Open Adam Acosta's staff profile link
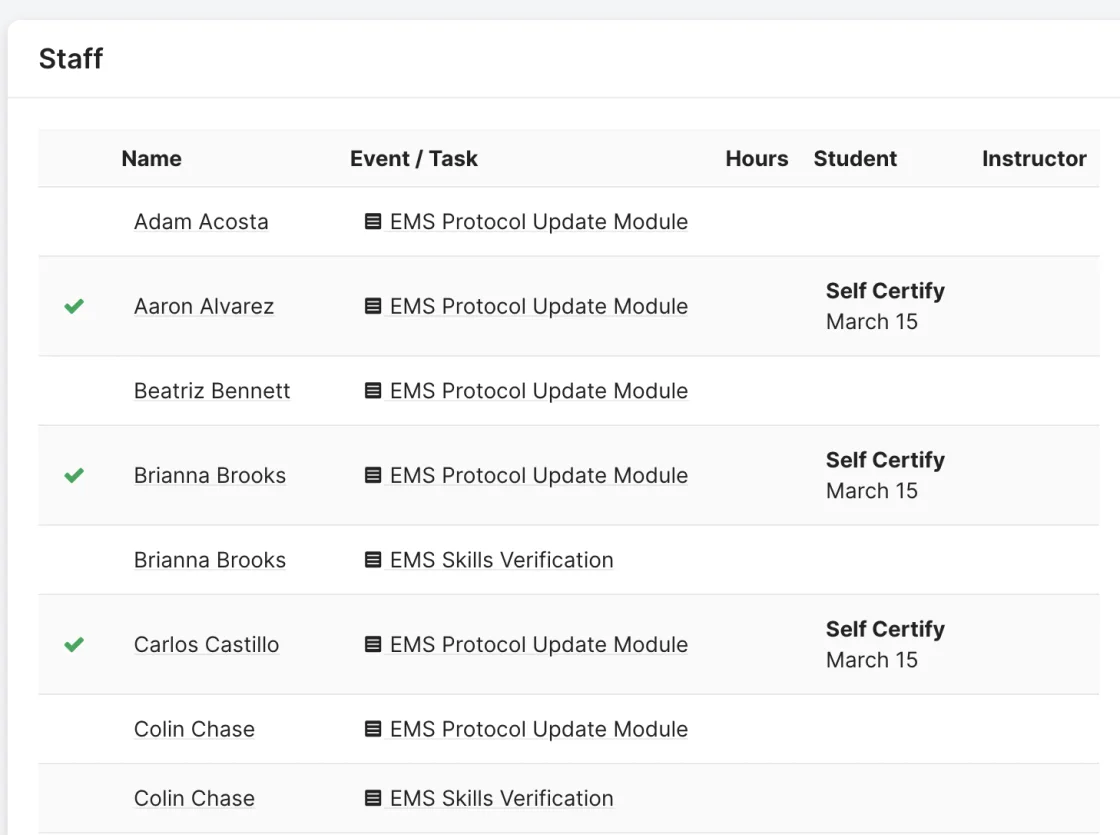Screen dimensions: 1120x835 201,221
